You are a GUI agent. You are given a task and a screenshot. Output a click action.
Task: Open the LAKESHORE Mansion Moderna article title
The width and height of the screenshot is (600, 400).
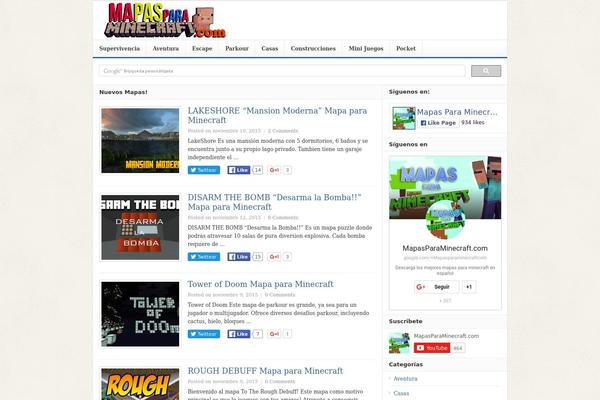pyautogui.click(x=277, y=115)
